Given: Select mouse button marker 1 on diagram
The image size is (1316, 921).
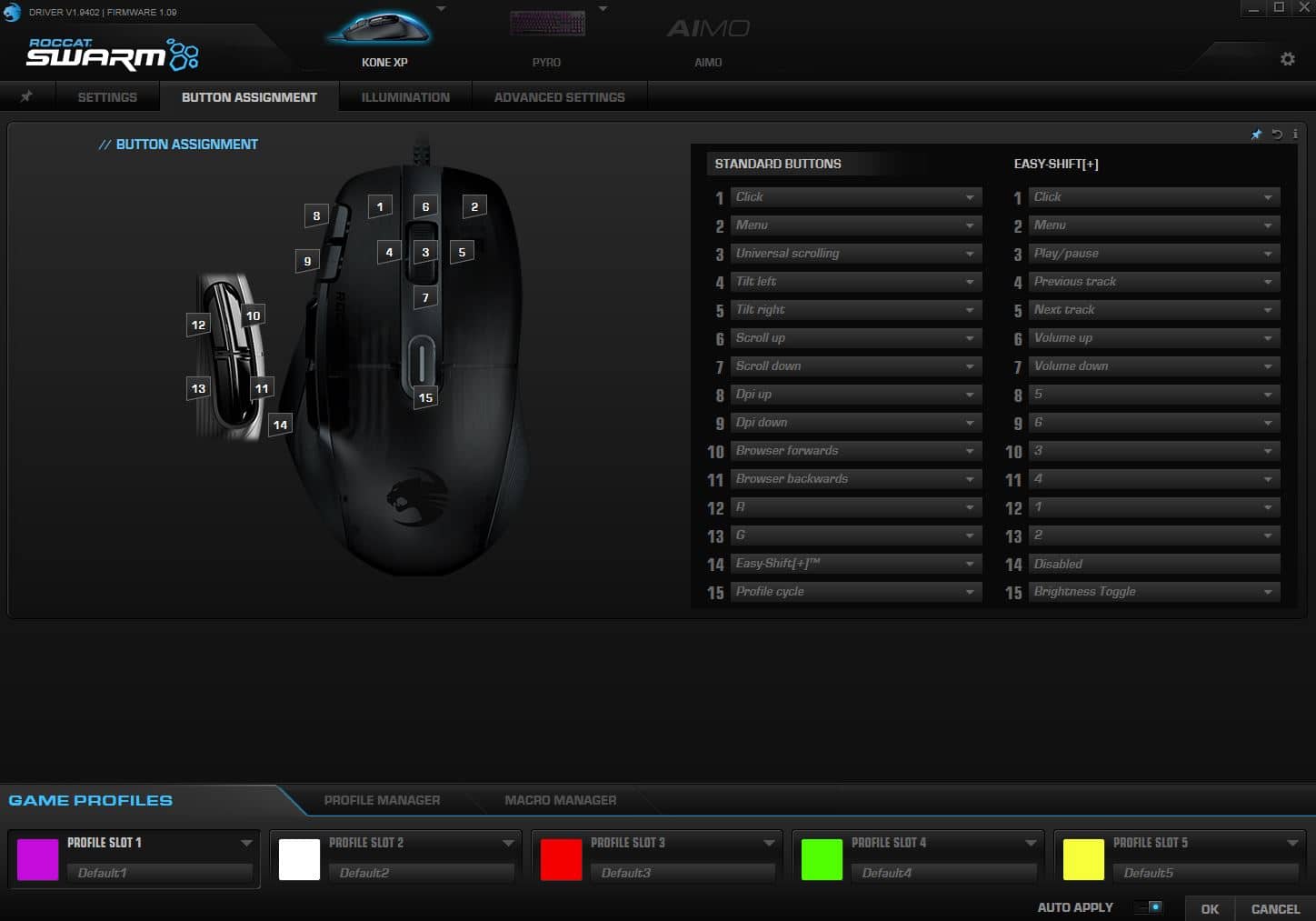Looking at the screenshot, I should (380, 206).
